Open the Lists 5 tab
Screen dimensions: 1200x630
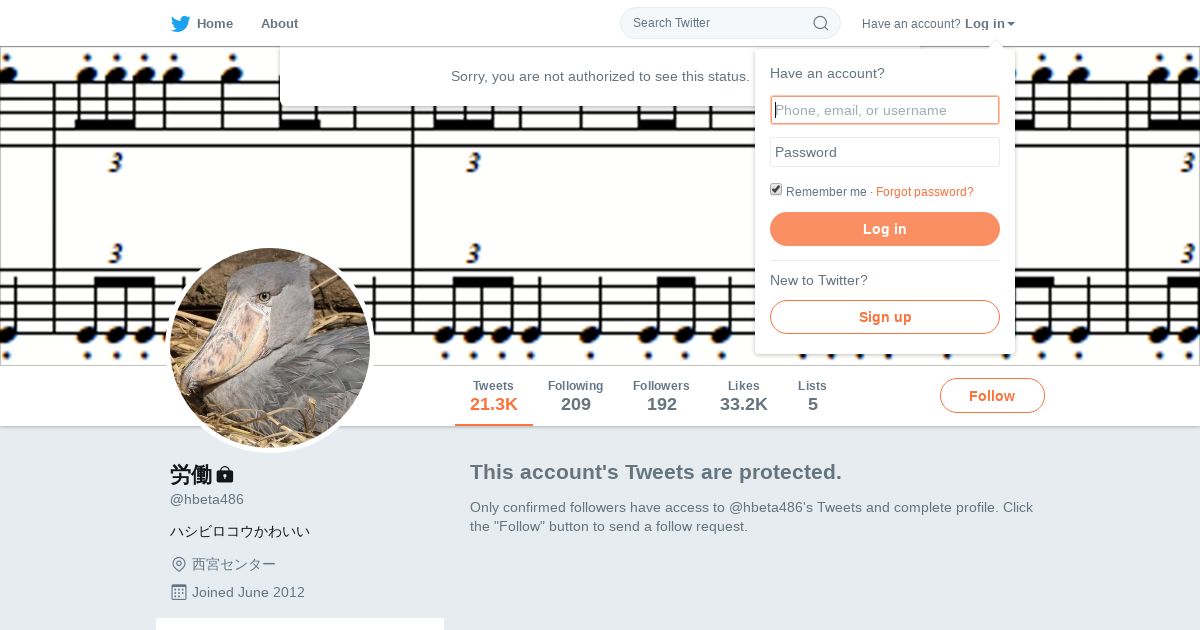(x=812, y=396)
